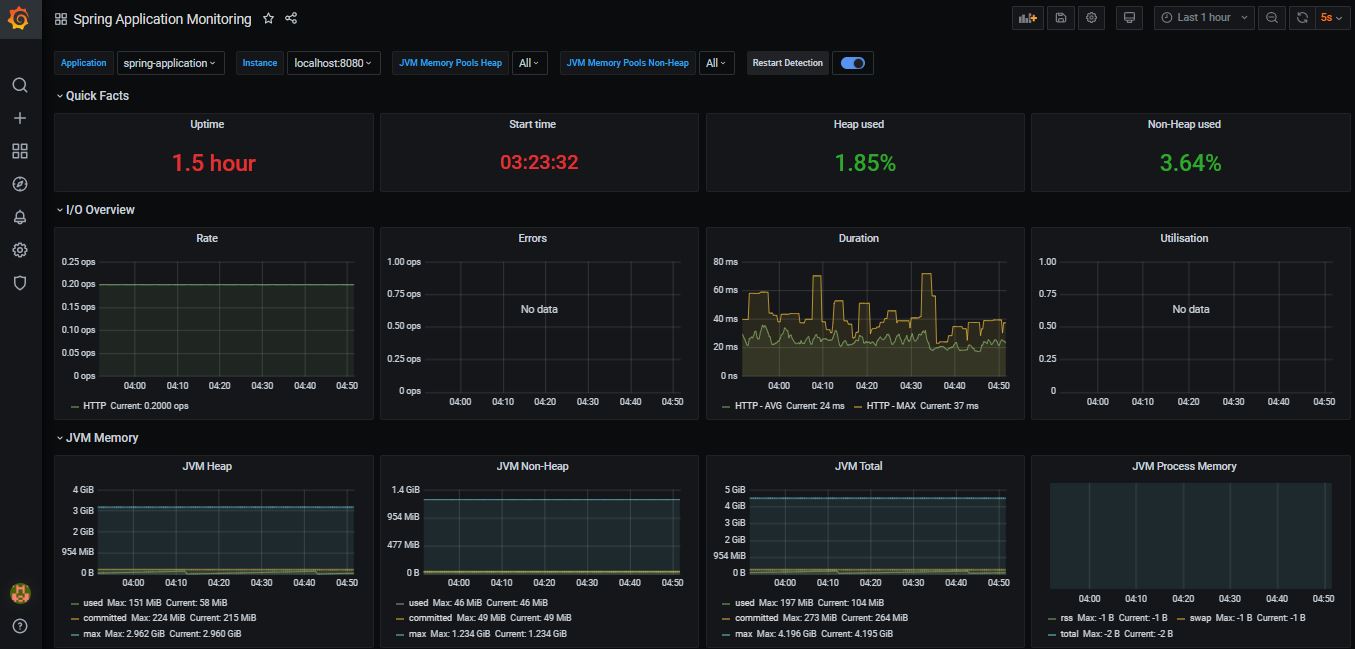Share the dashboard via the share icon
Viewport: 1355px width, 649px height.
(291, 18)
